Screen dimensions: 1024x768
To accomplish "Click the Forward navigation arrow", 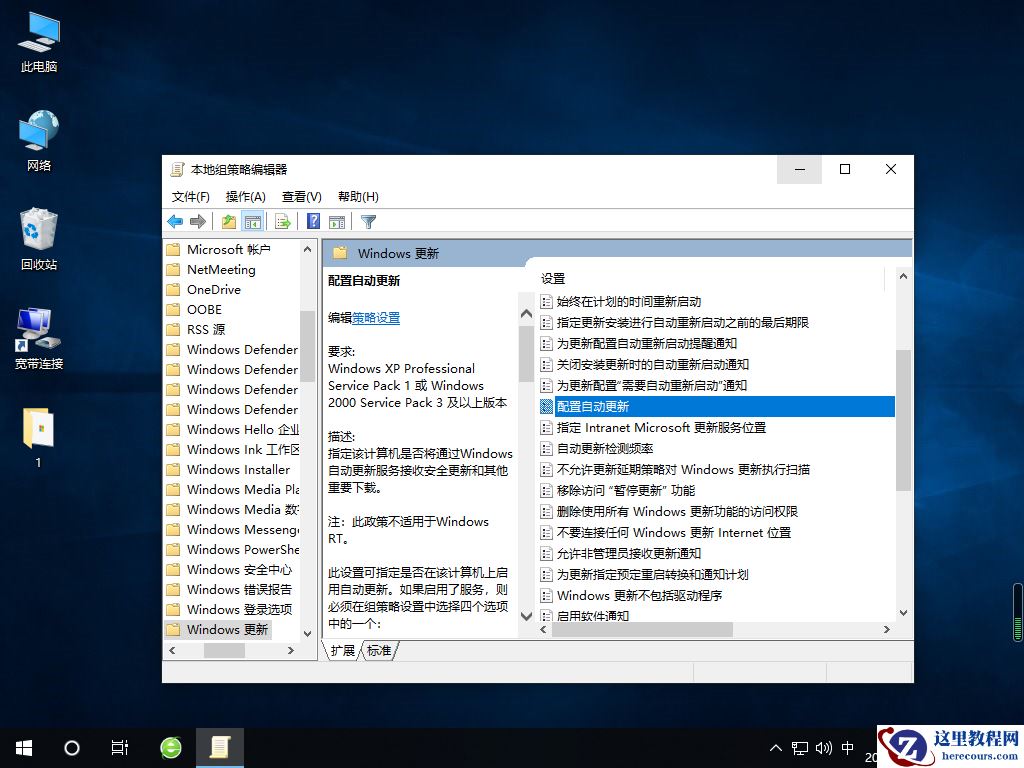I will point(200,221).
